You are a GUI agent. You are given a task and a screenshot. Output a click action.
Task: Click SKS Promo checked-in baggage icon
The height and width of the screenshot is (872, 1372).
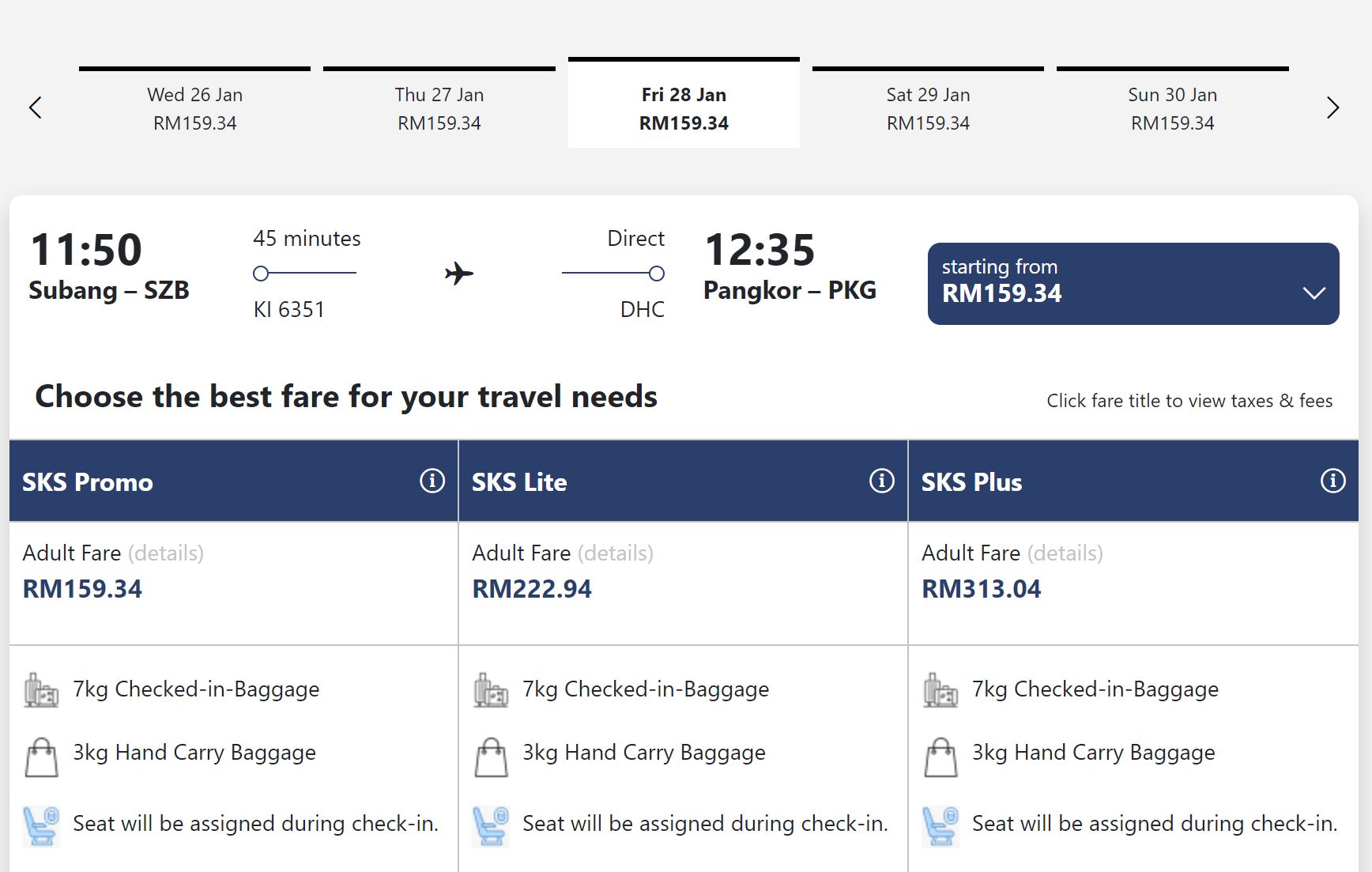41,690
